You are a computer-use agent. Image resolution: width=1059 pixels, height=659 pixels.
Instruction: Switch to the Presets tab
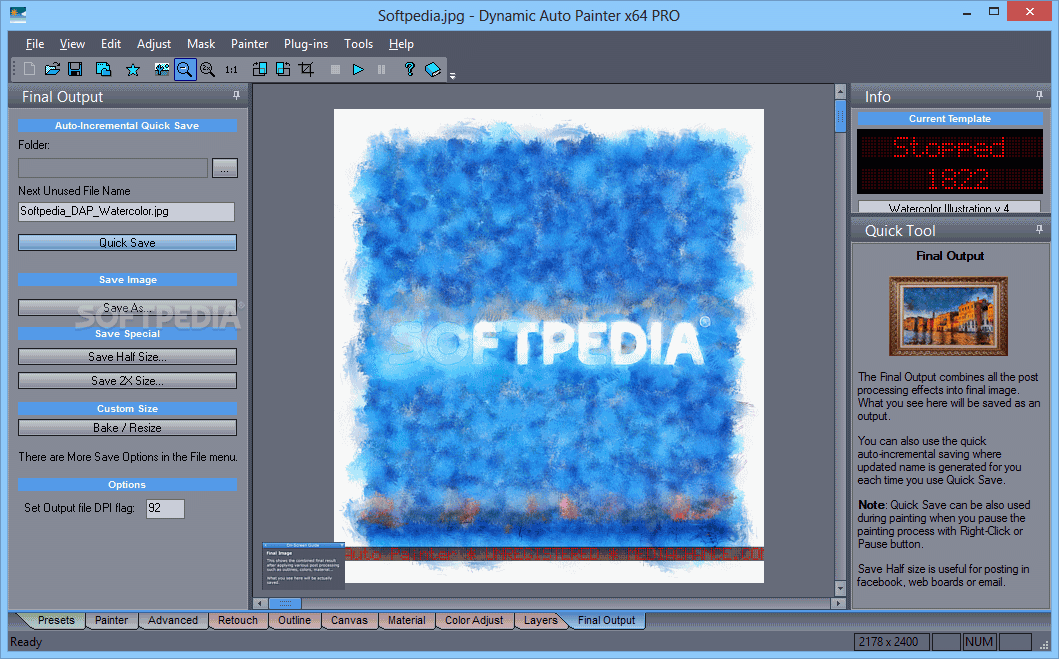coord(56,620)
